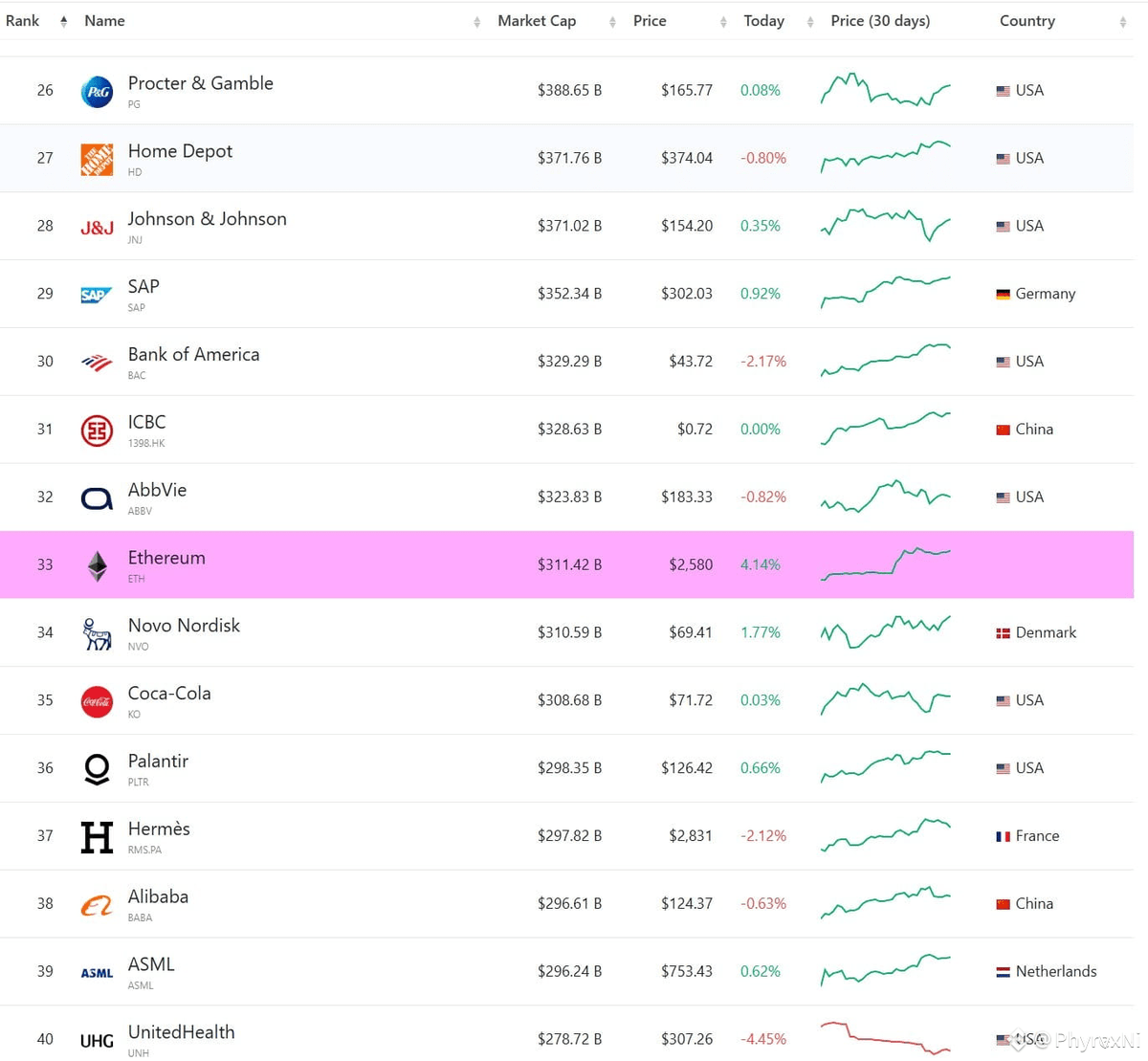Image resolution: width=1148 pixels, height=1061 pixels.
Task: Click the Palantir logo icon
Action: [97, 769]
